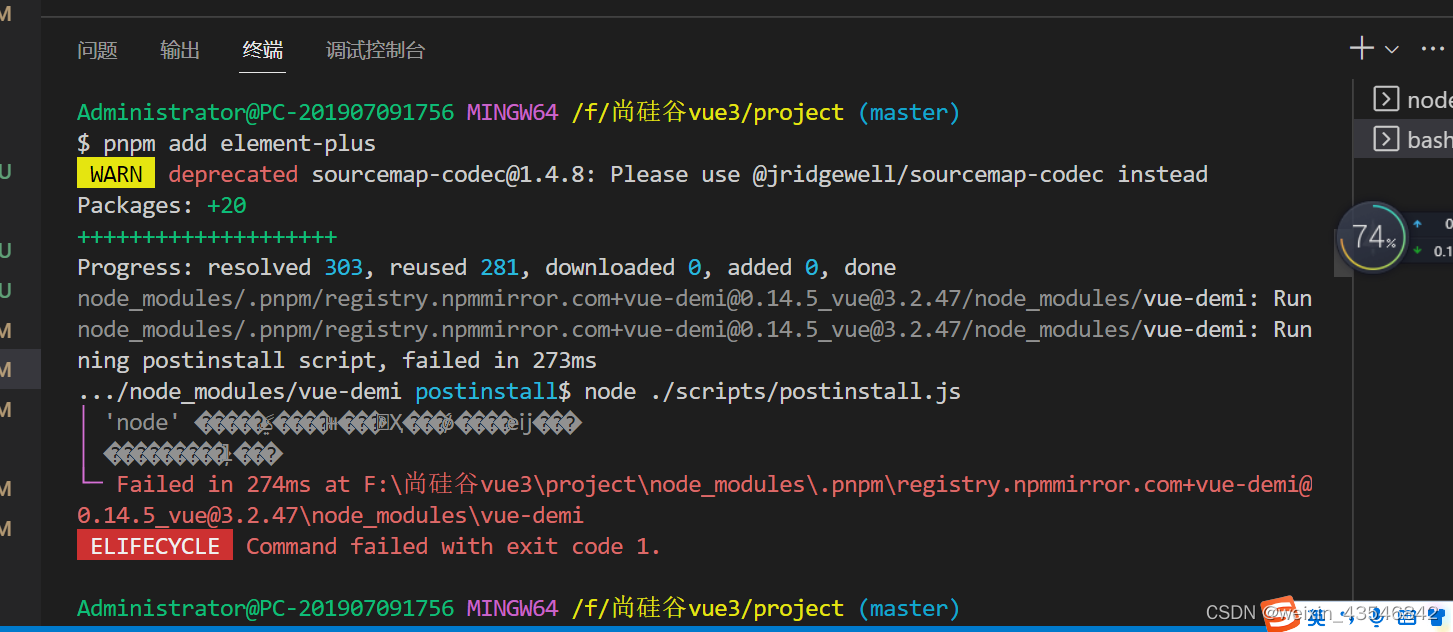Click '@jridgewell/sourcemap-codec' text
The image size is (1453, 632).
(x=928, y=174)
